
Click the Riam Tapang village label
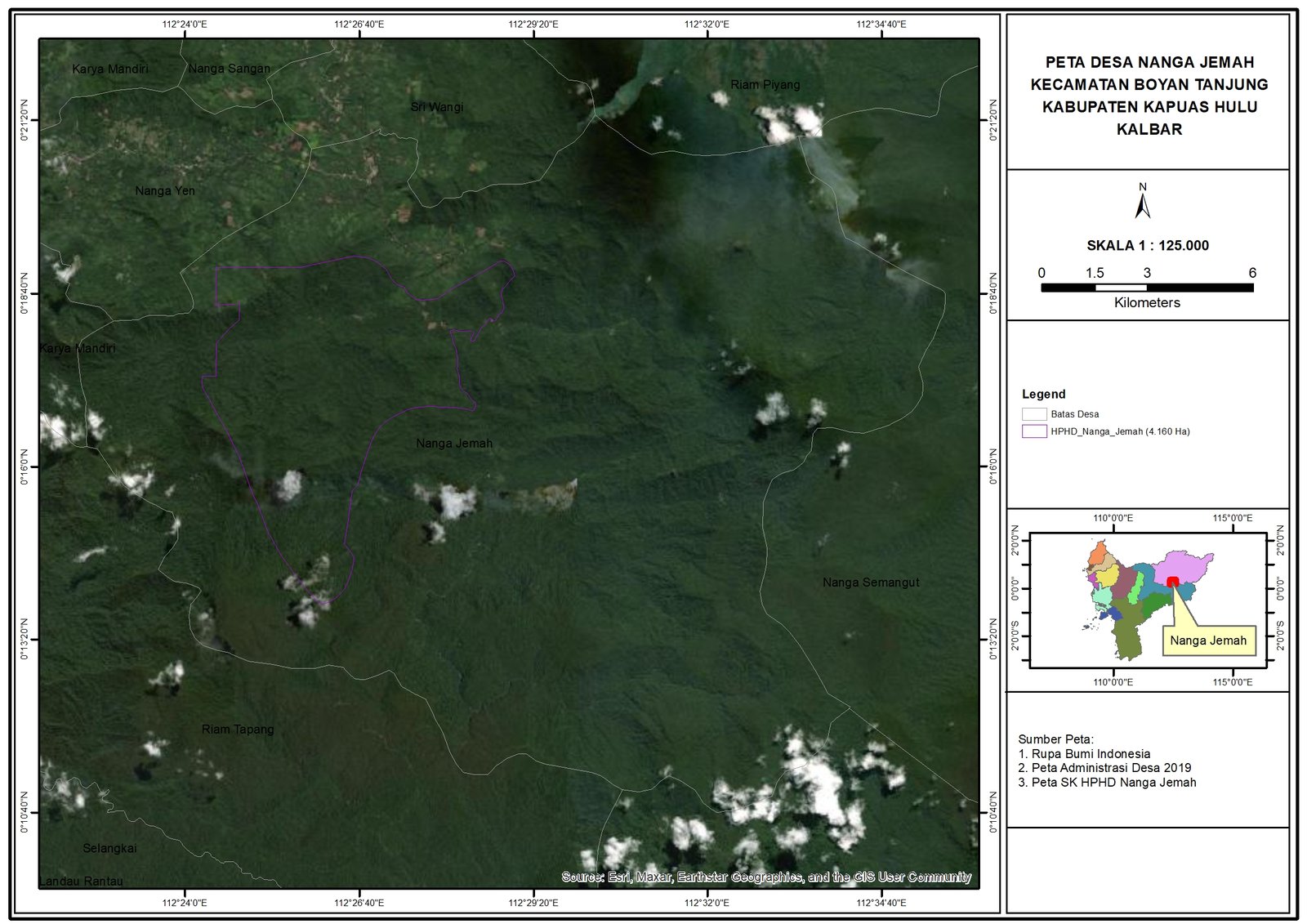[x=238, y=730]
